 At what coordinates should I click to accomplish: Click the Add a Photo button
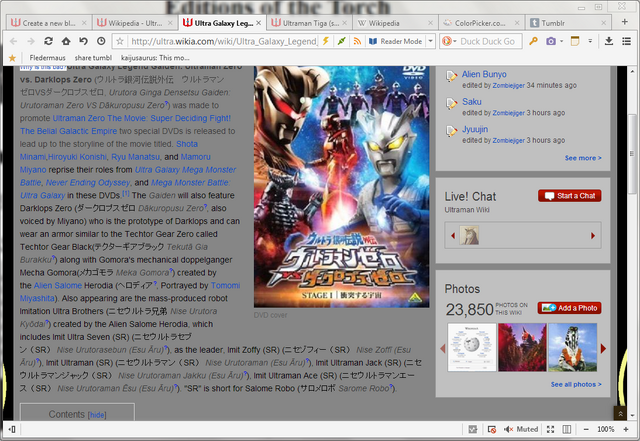click(569, 308)
